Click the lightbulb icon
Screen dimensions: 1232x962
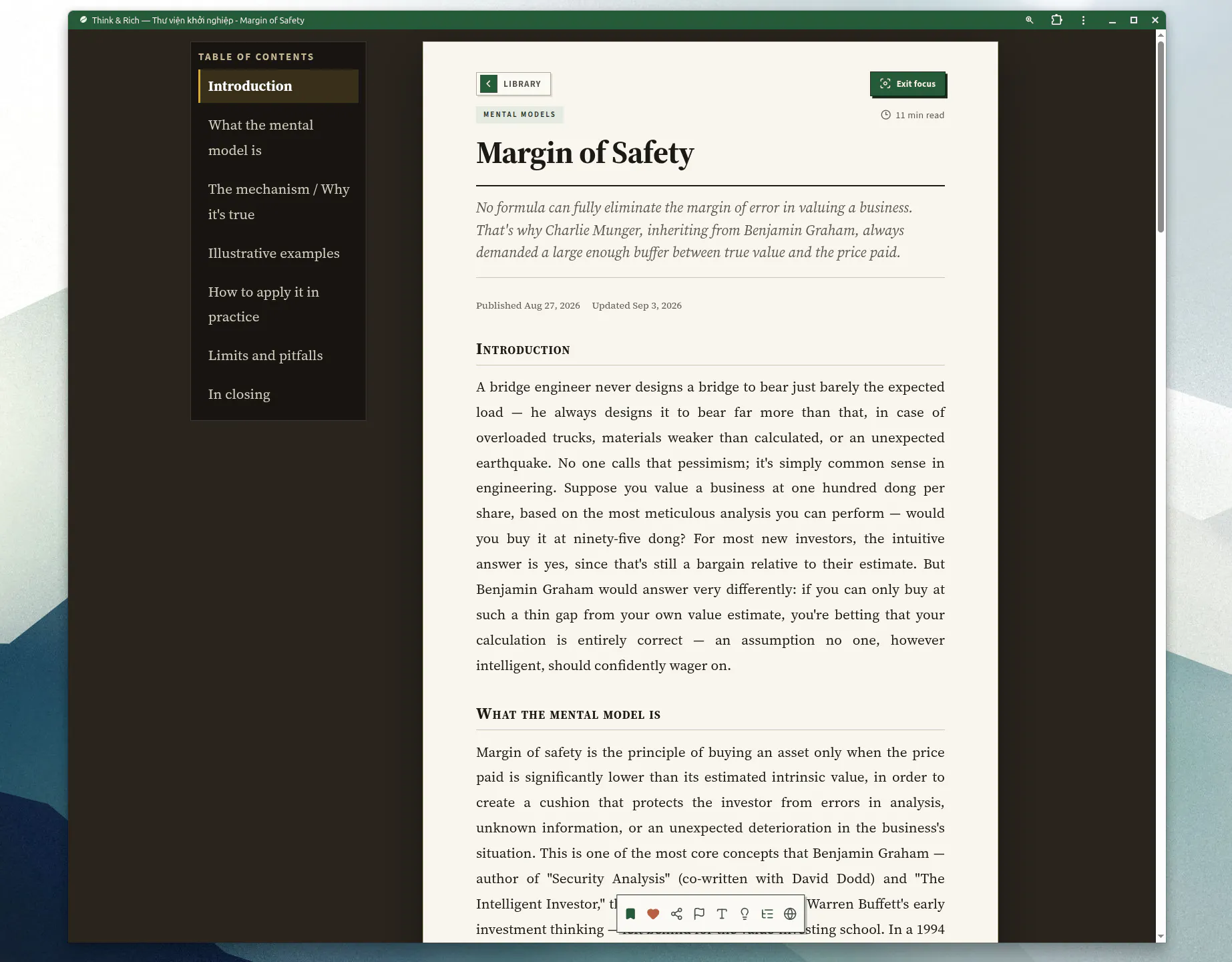click(x=745, y=914)
